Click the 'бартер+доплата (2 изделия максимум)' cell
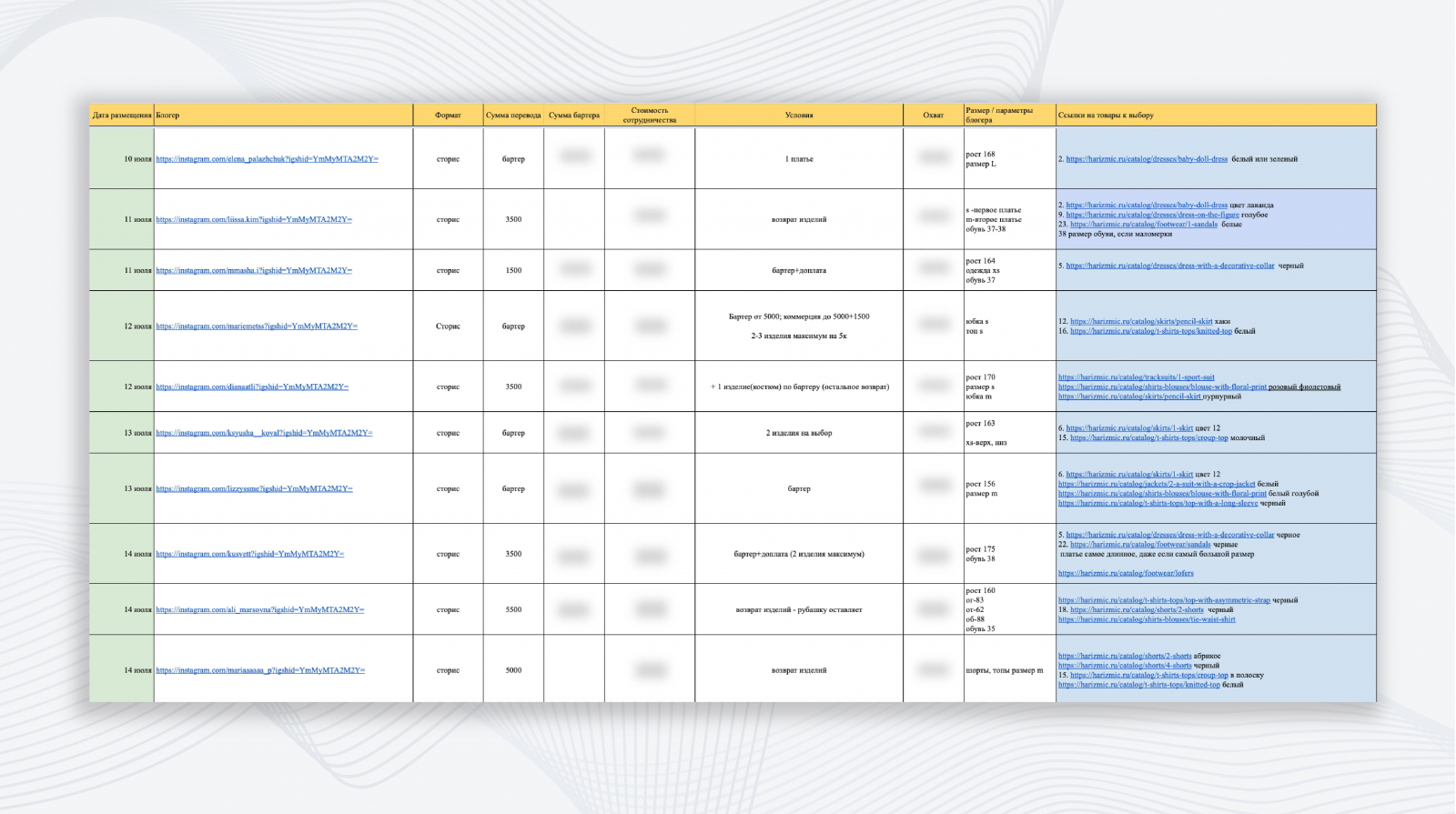The image size is (1456, 814). [x=799, y=554]
